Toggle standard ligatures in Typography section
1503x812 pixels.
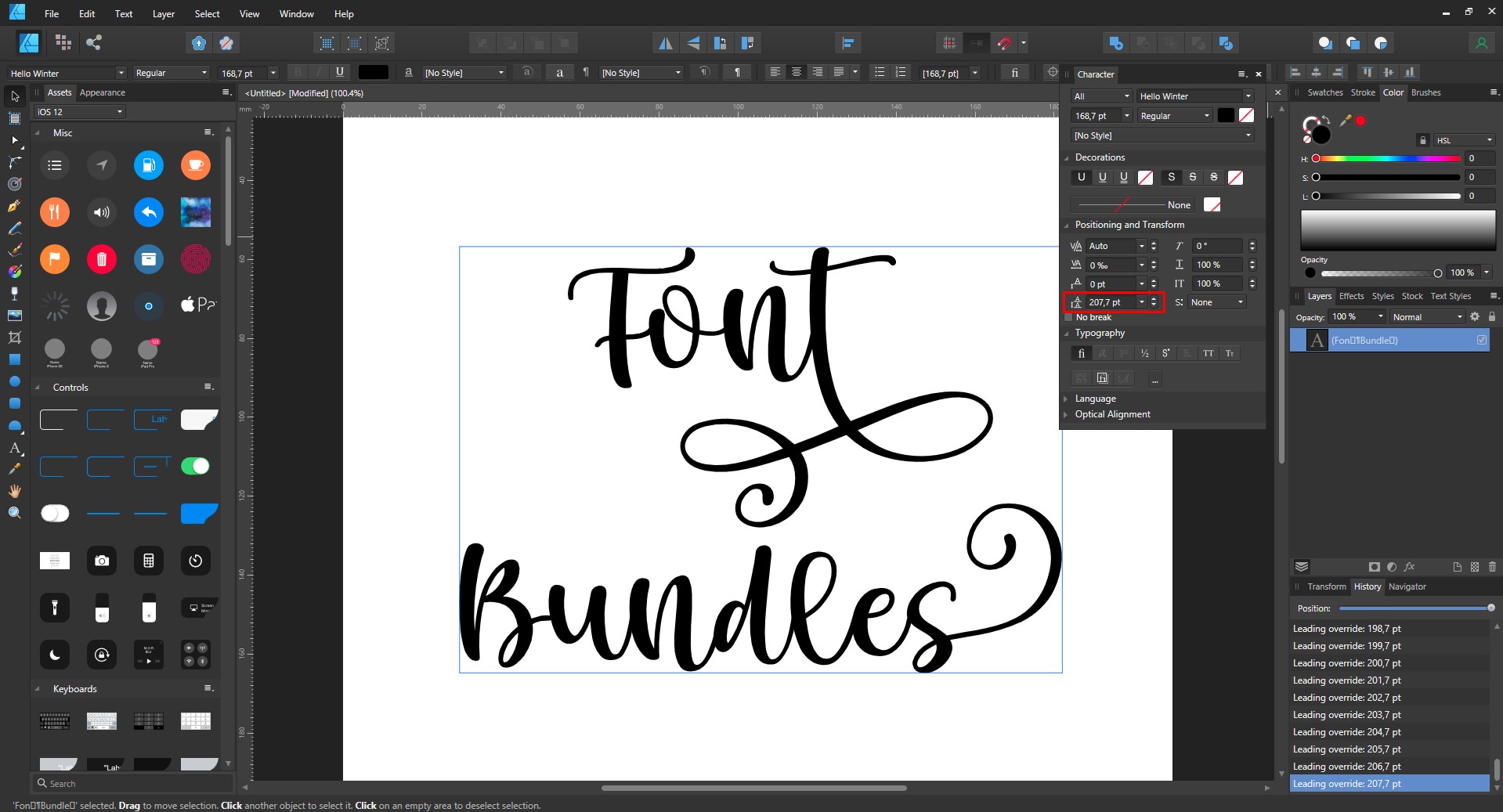click(x=1082, y=354)
